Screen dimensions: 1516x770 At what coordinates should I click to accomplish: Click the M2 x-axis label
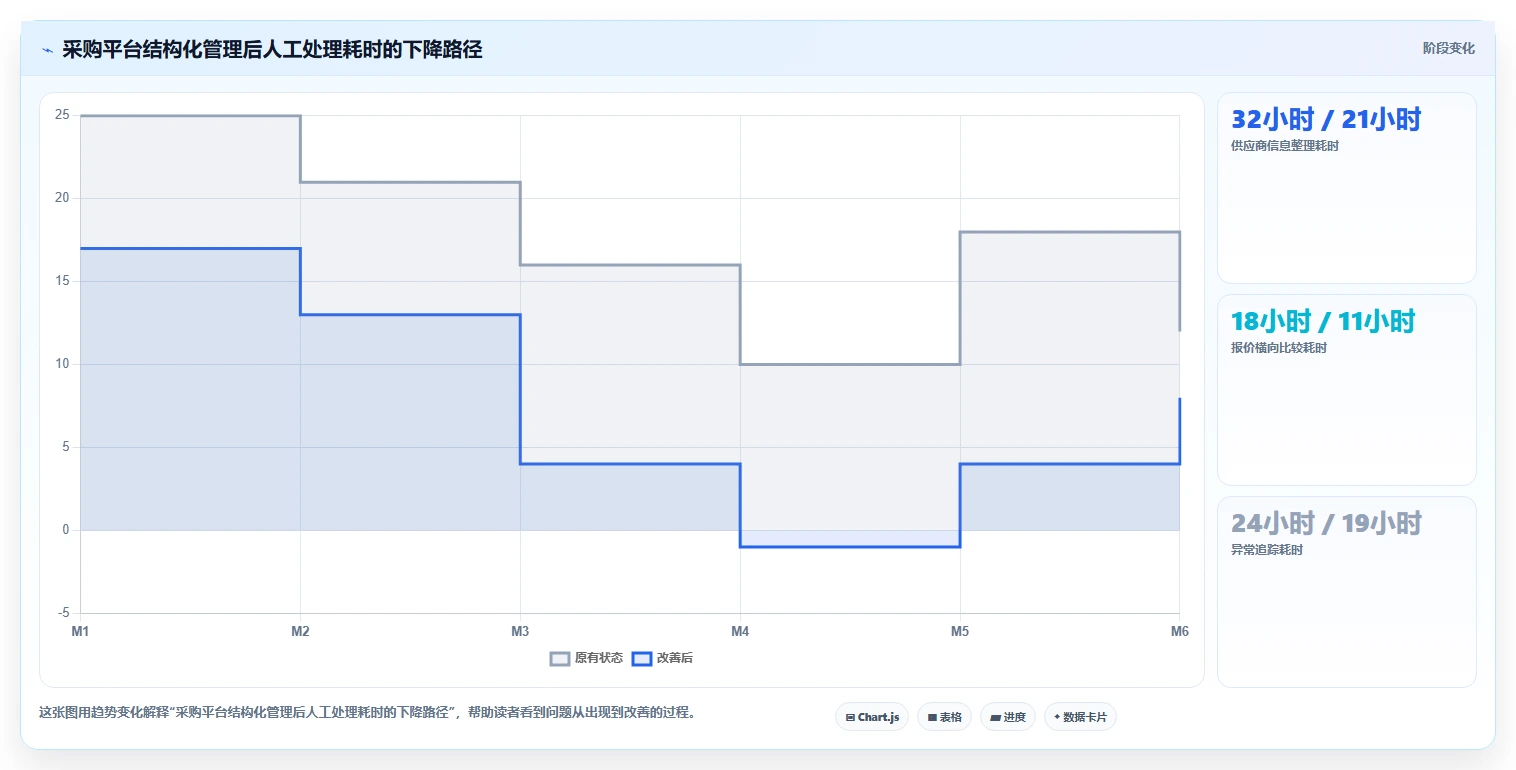(x=300, y=632)
